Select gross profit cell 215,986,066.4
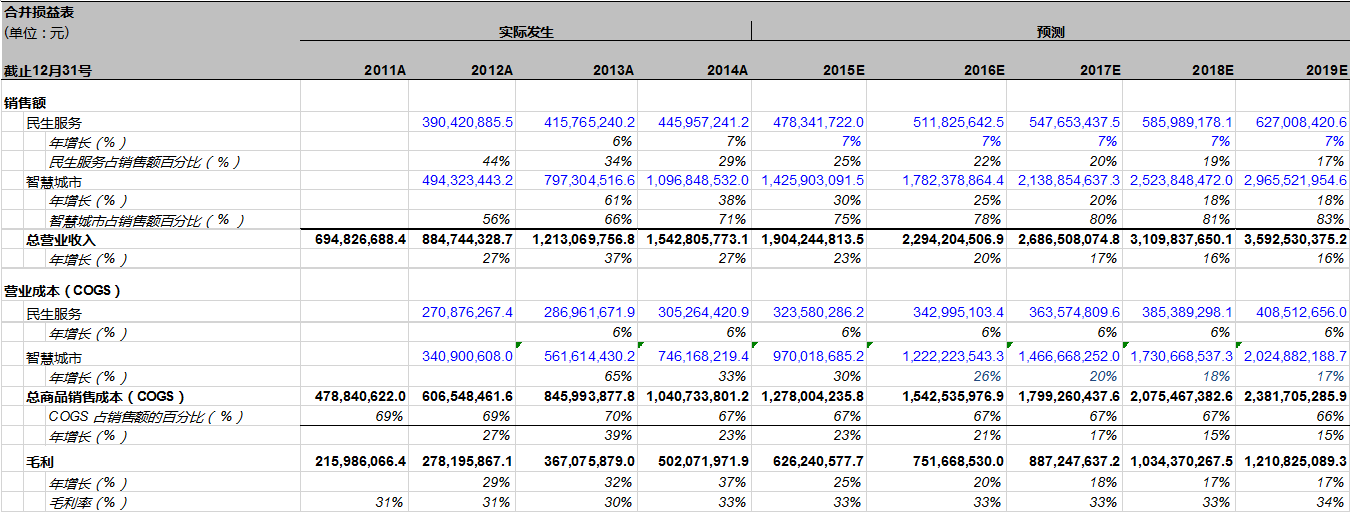This screenshot has width=1351, height=513. click(x=360, y=464)
